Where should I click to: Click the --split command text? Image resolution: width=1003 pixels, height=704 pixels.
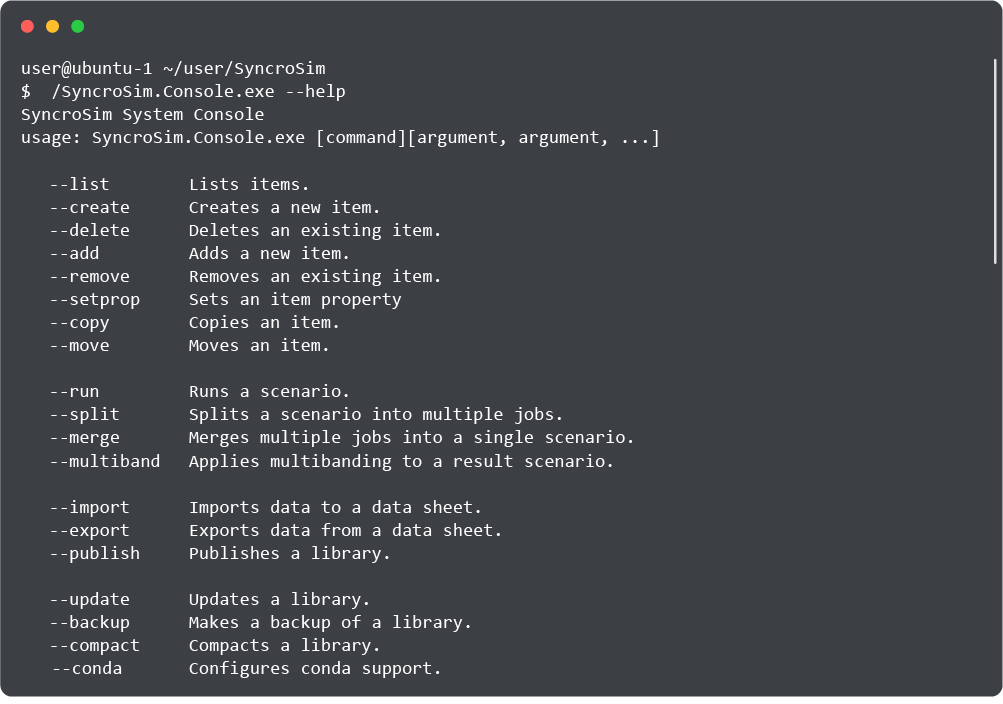[x=84, y=414]
